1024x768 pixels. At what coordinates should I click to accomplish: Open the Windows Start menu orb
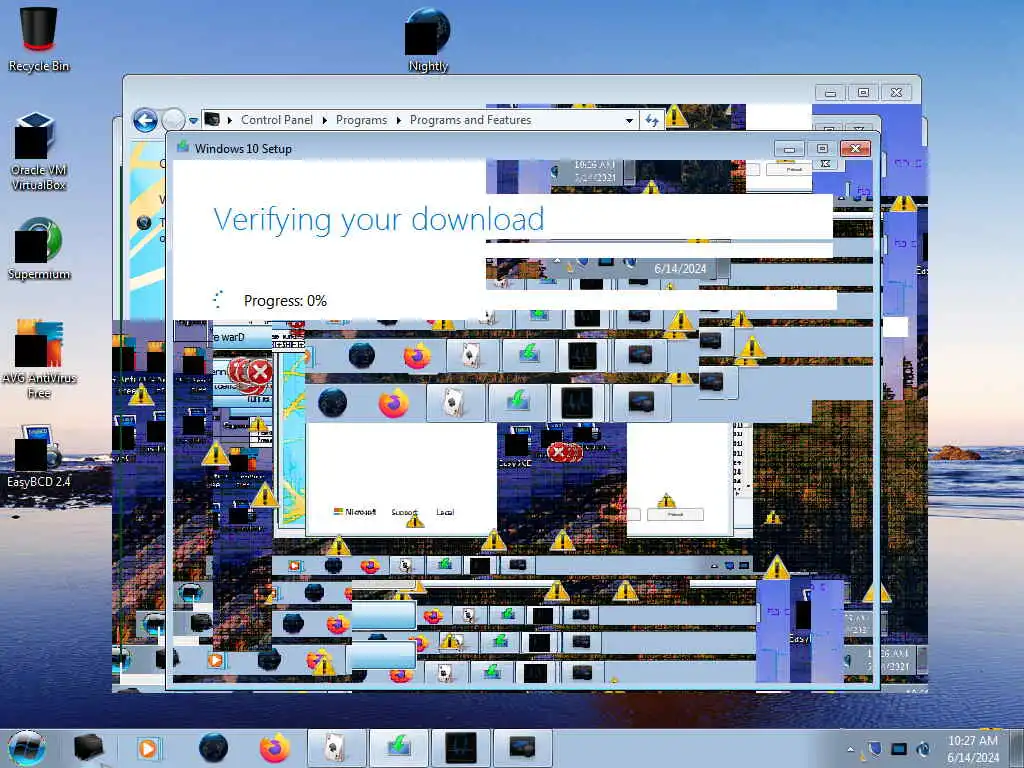27,748
